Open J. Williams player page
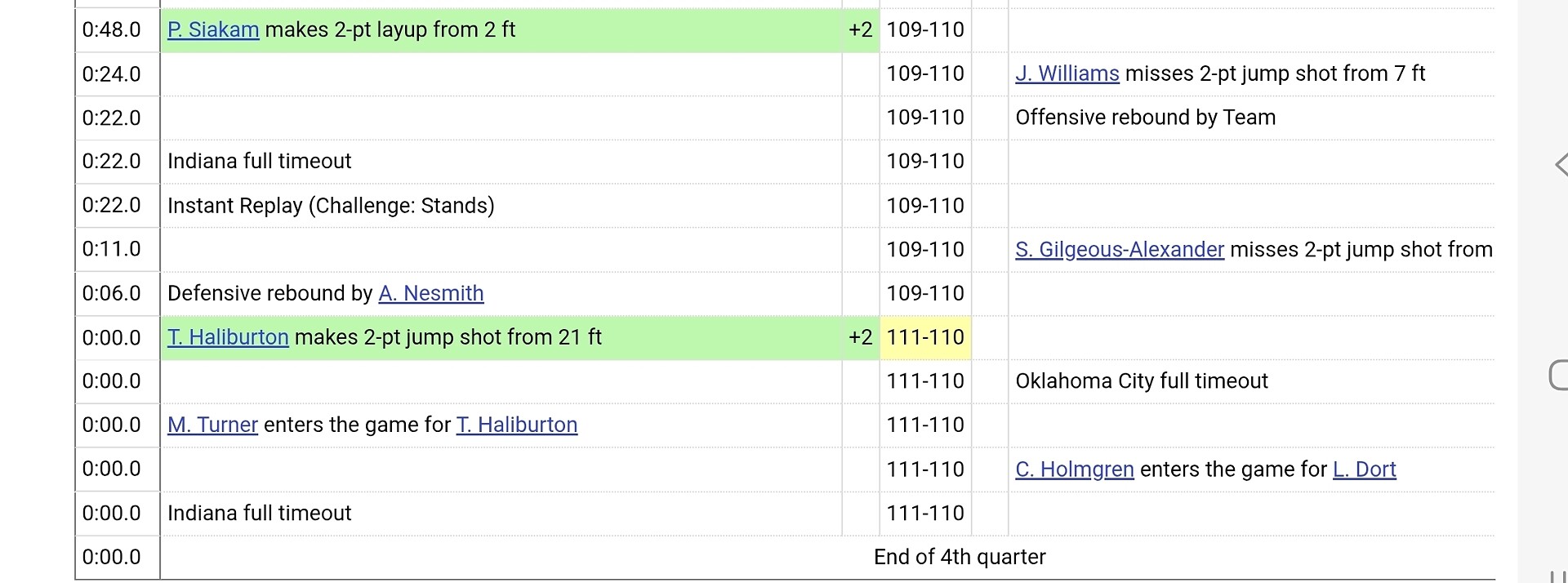 (1067, 74)
